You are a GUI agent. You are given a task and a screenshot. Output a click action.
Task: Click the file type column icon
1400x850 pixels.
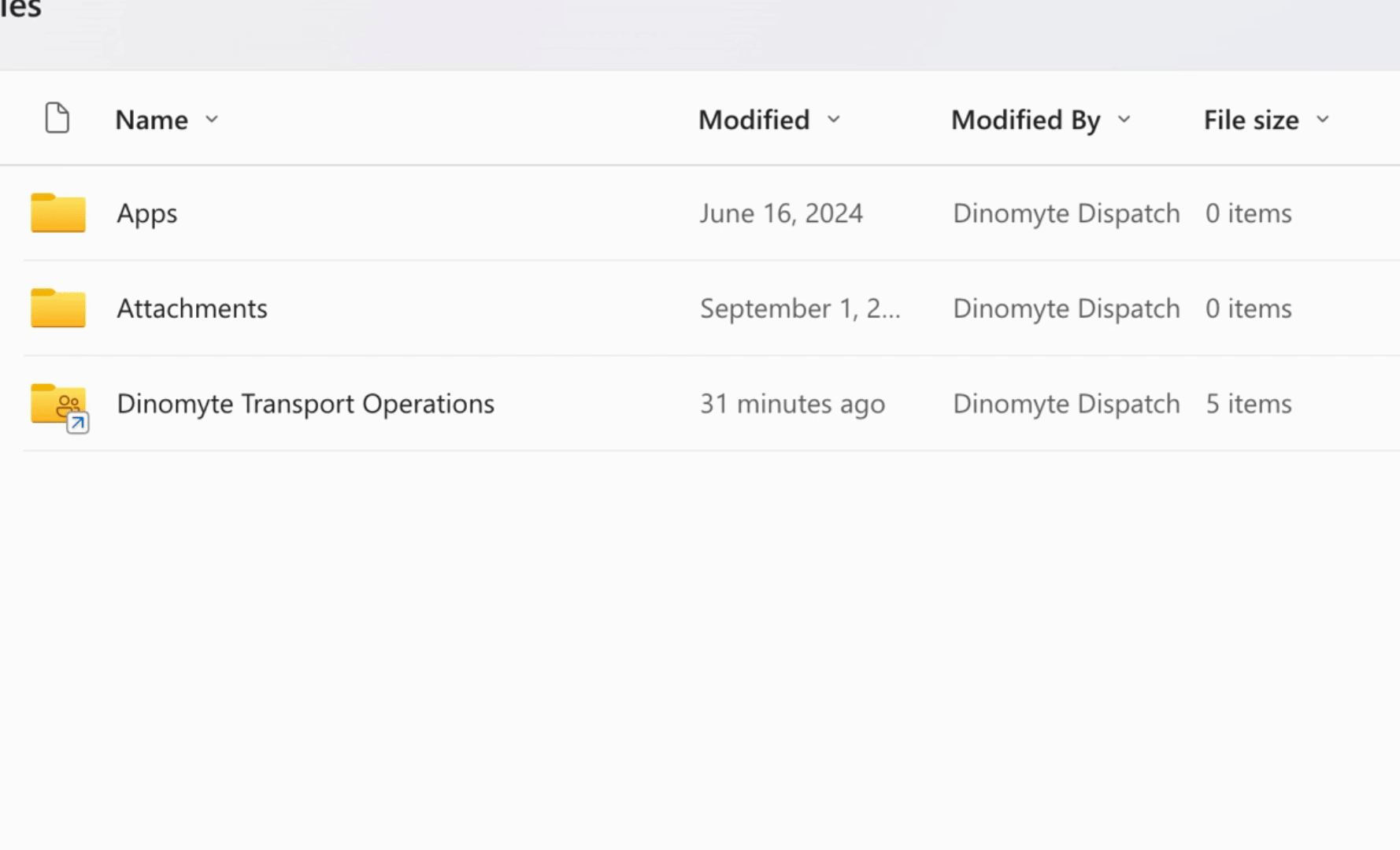[57, 119]
